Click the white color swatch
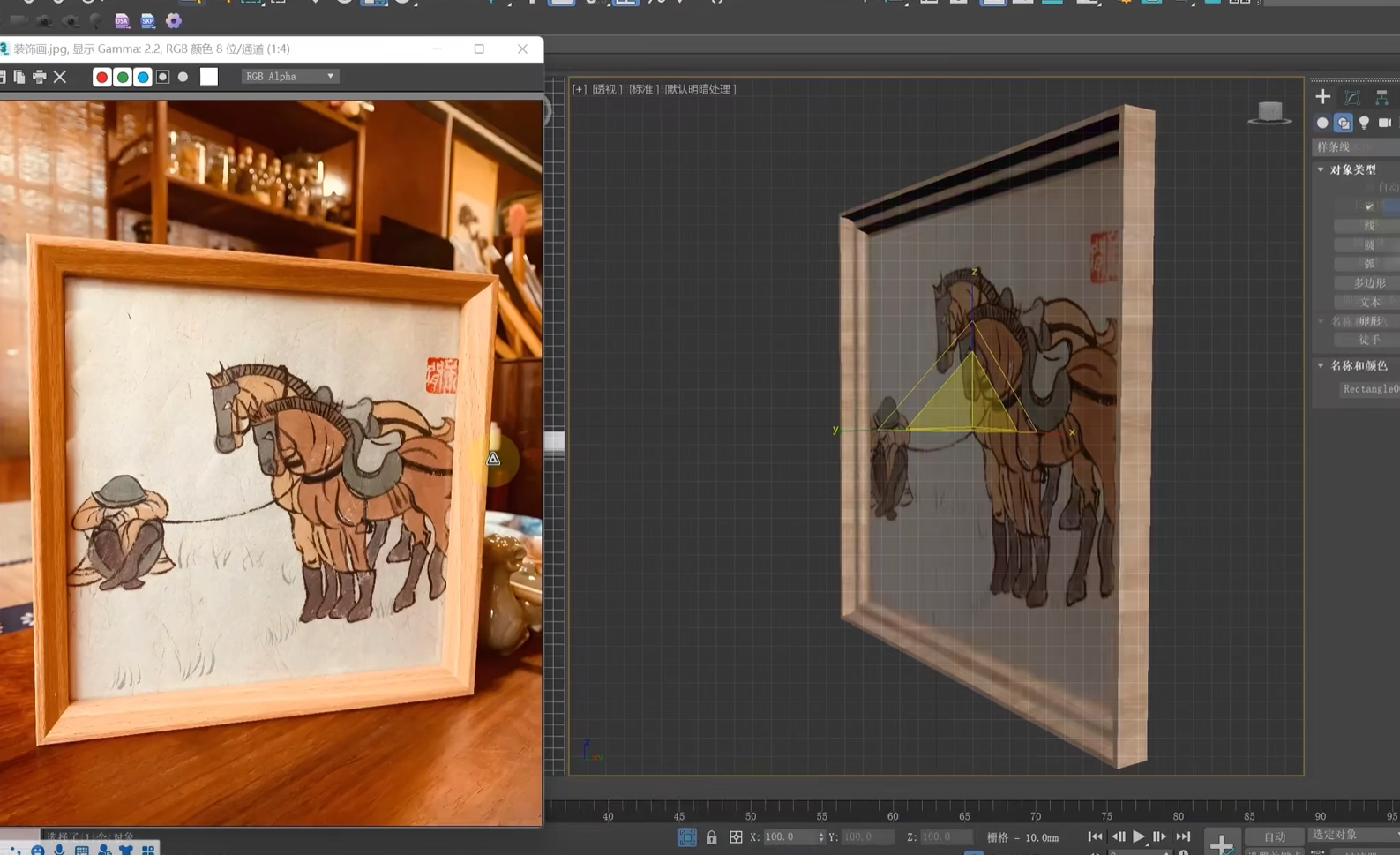Viewport: 1400px width, 855px height. 209,77
